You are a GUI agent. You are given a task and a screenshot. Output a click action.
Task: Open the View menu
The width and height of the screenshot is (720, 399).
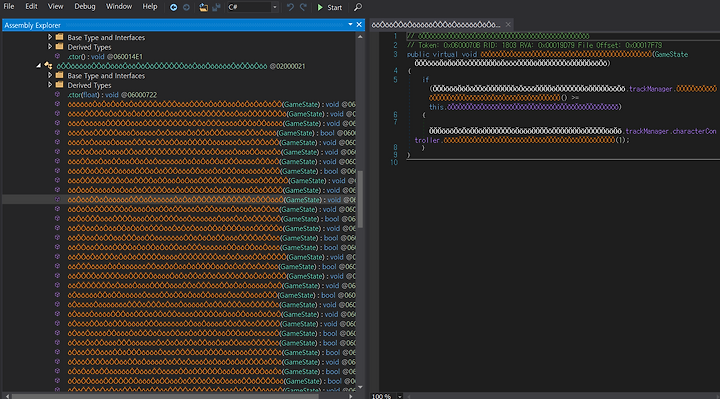56,6
